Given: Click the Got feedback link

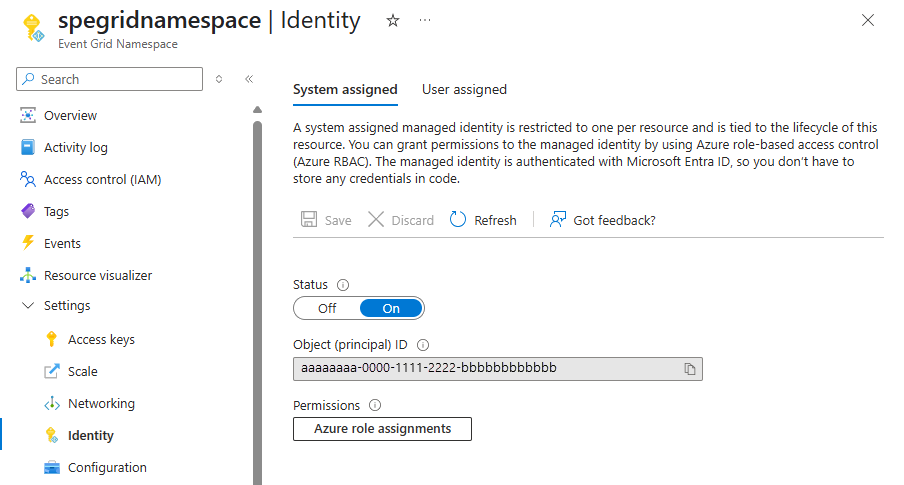Looking at the screenshot, I should 614,220.
